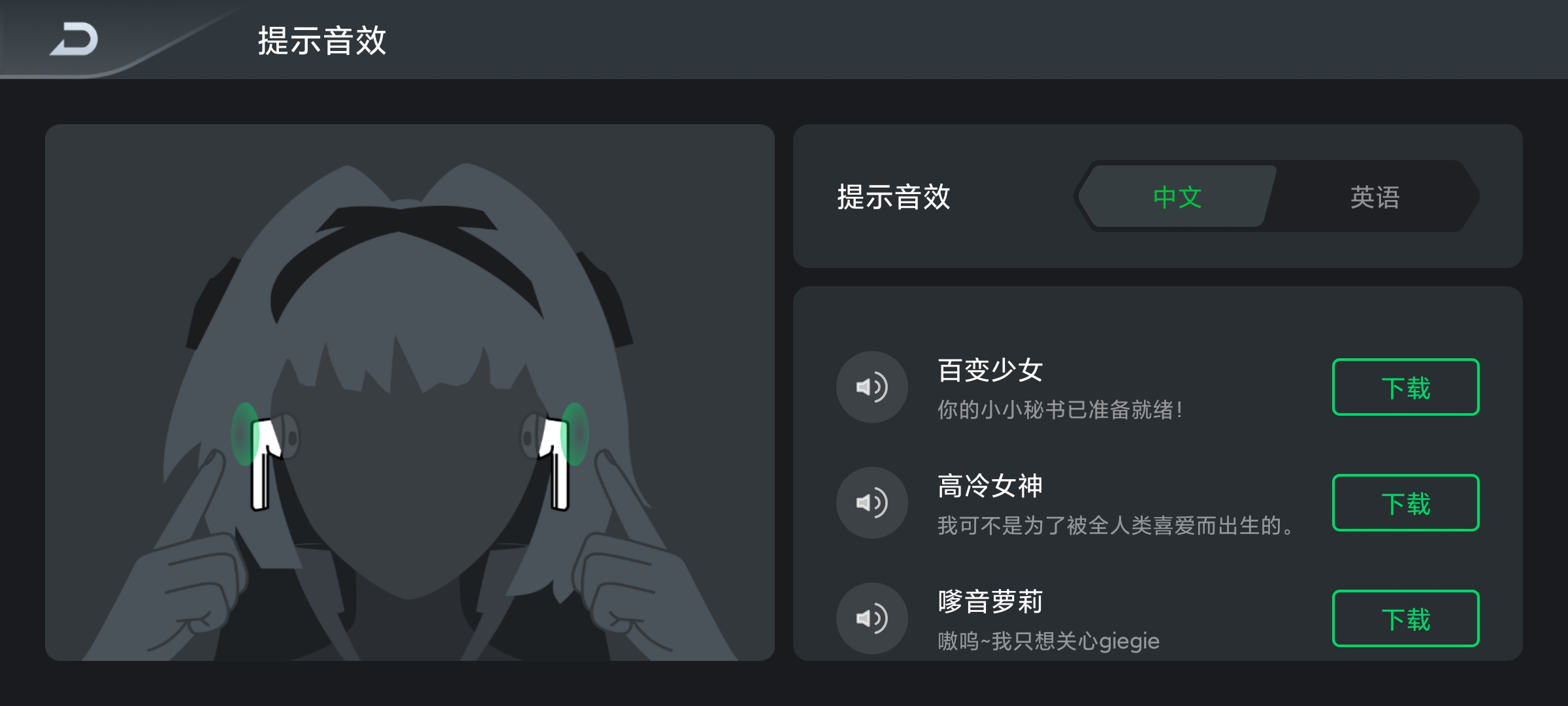Click 下载 next to 嗲音萝莉

click(x=1405, y=618)
